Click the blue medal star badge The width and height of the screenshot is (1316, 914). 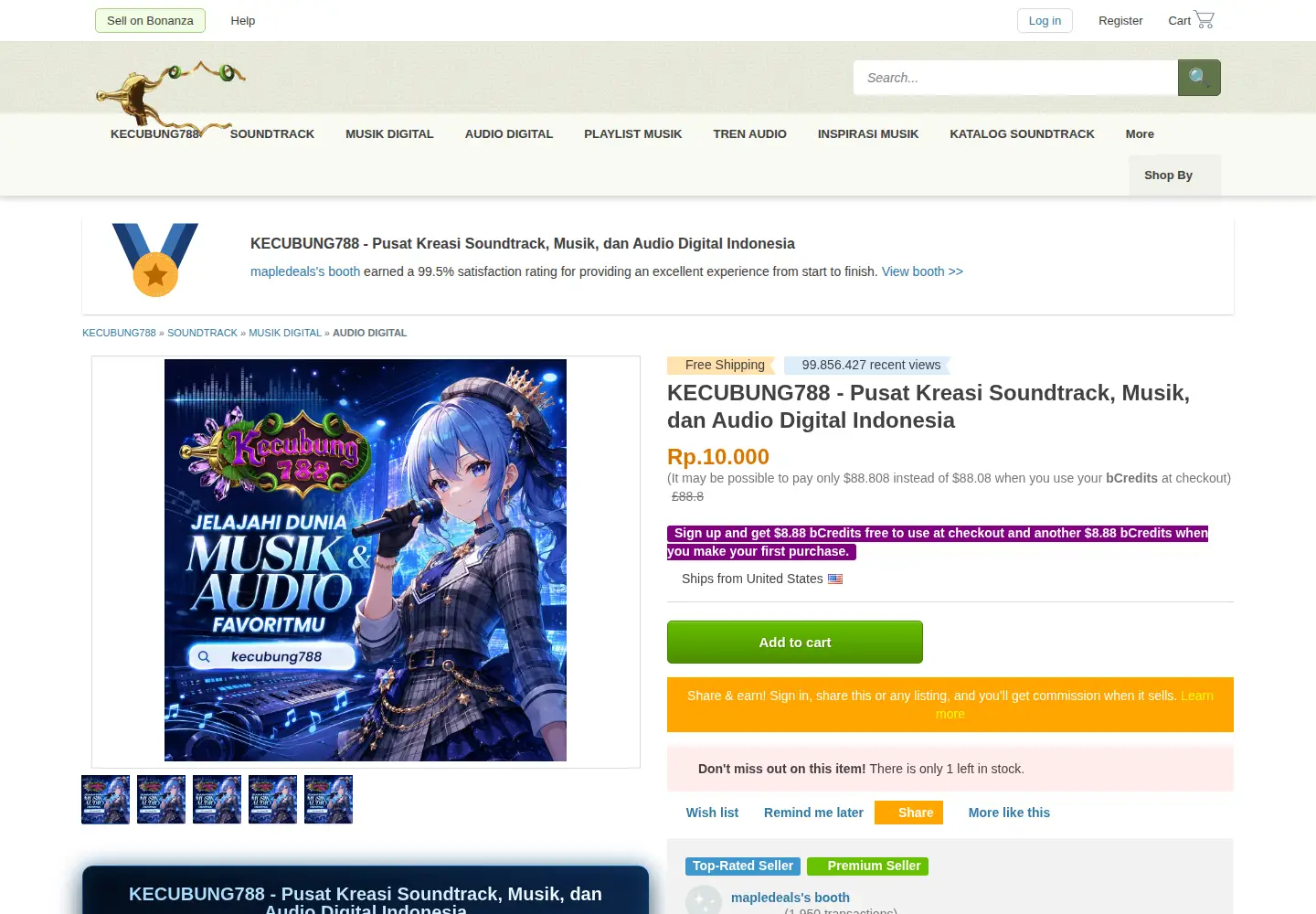[155, 260]
